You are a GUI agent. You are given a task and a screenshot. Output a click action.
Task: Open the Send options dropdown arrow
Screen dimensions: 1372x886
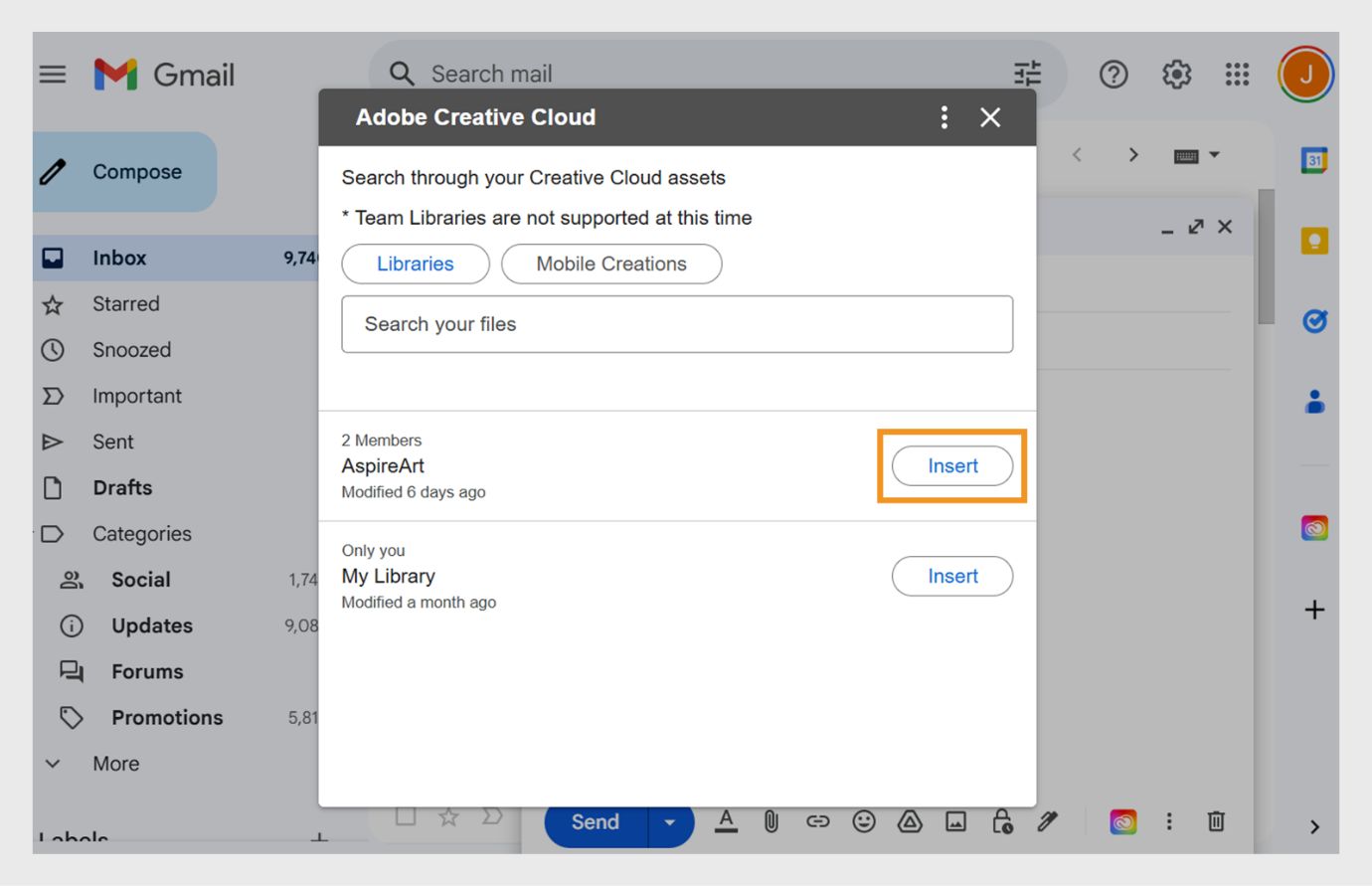[669, 821]
